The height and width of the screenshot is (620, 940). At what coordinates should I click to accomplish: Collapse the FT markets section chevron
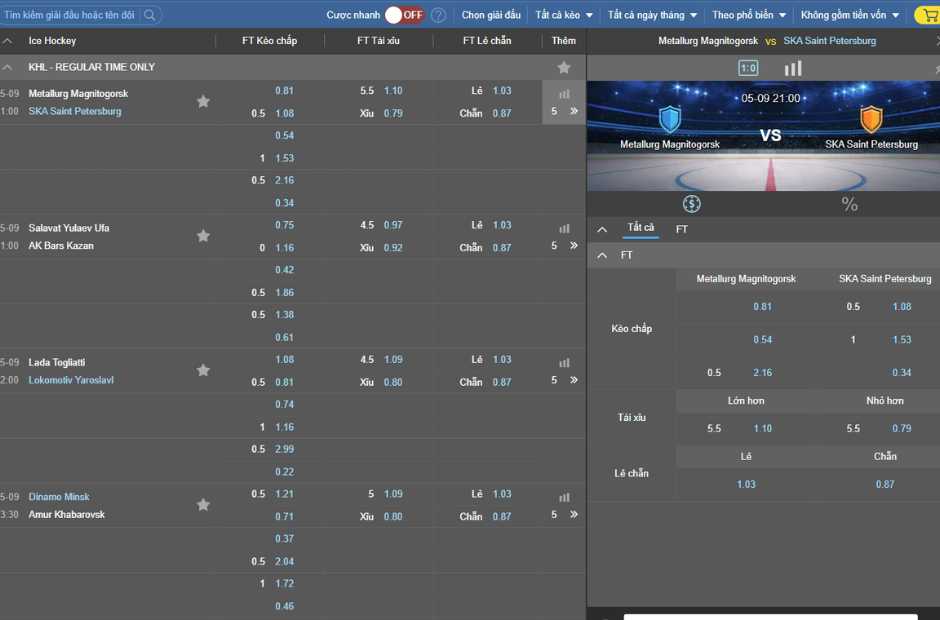[x=602, y=255]
